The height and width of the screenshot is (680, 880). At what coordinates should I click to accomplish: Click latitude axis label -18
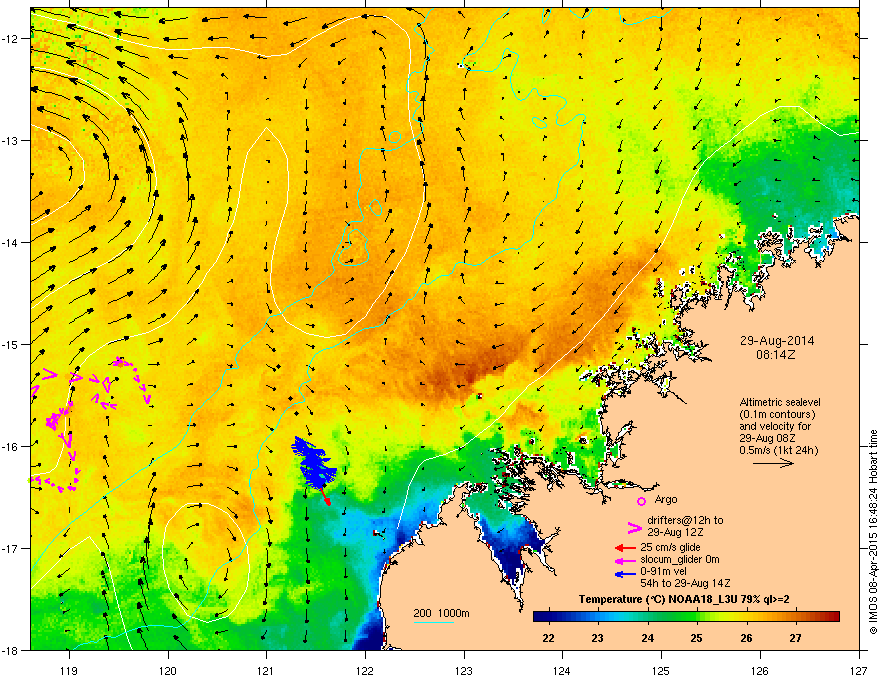click(11, 650)
